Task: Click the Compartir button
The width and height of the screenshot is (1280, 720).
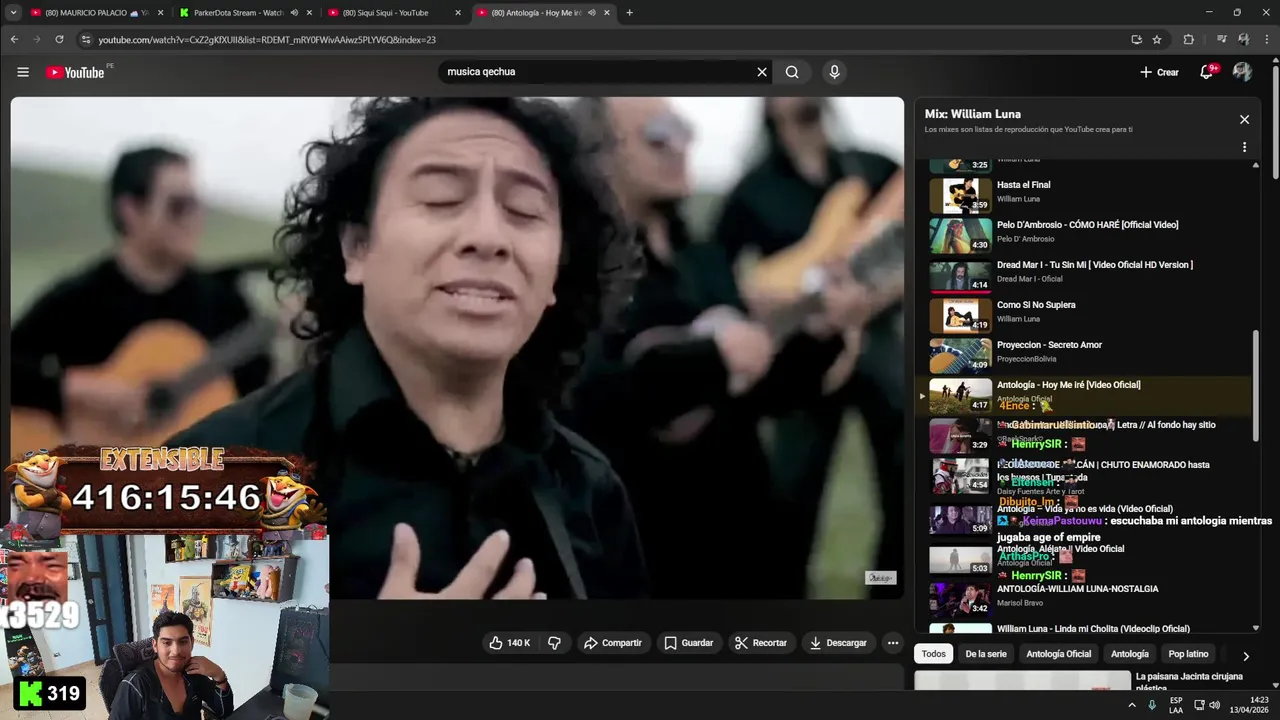Action: click(613, 643)
